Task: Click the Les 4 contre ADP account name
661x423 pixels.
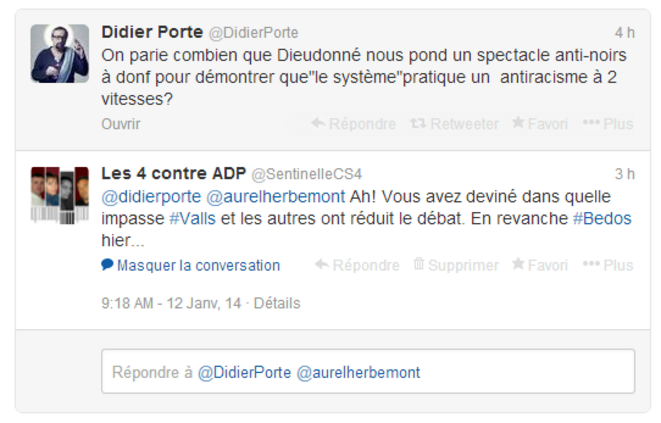Action: pyautogui.click(x=174, y=173)
